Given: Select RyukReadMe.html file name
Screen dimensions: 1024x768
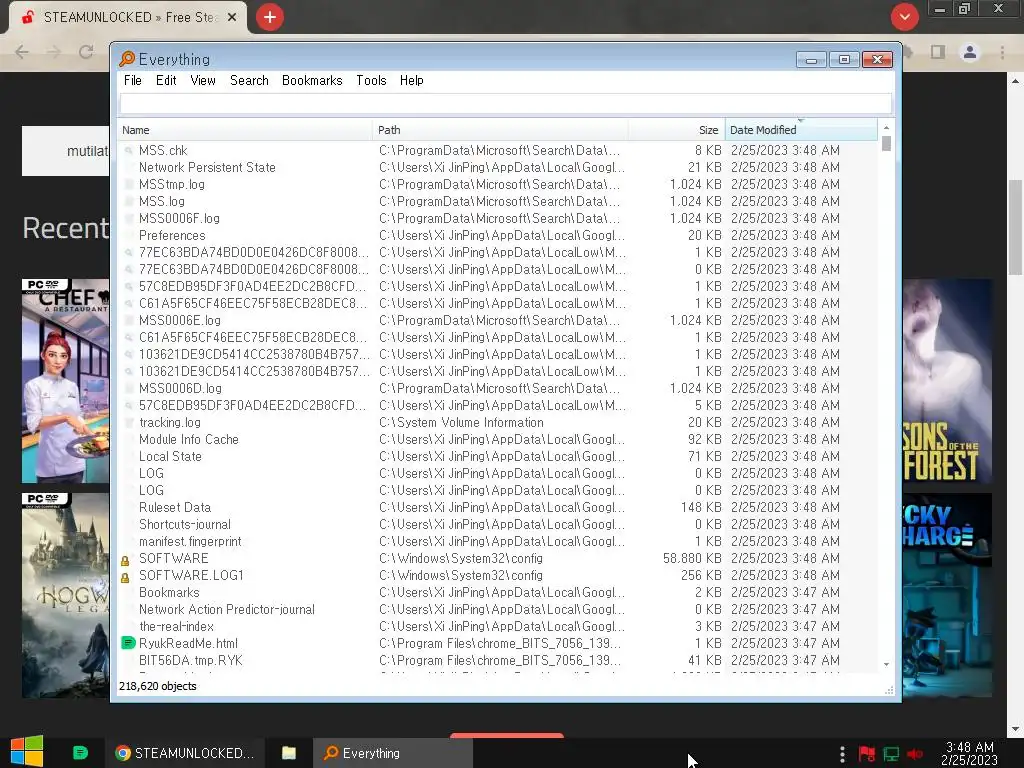Looking at the screenshot, I should [x=188, y=643].
